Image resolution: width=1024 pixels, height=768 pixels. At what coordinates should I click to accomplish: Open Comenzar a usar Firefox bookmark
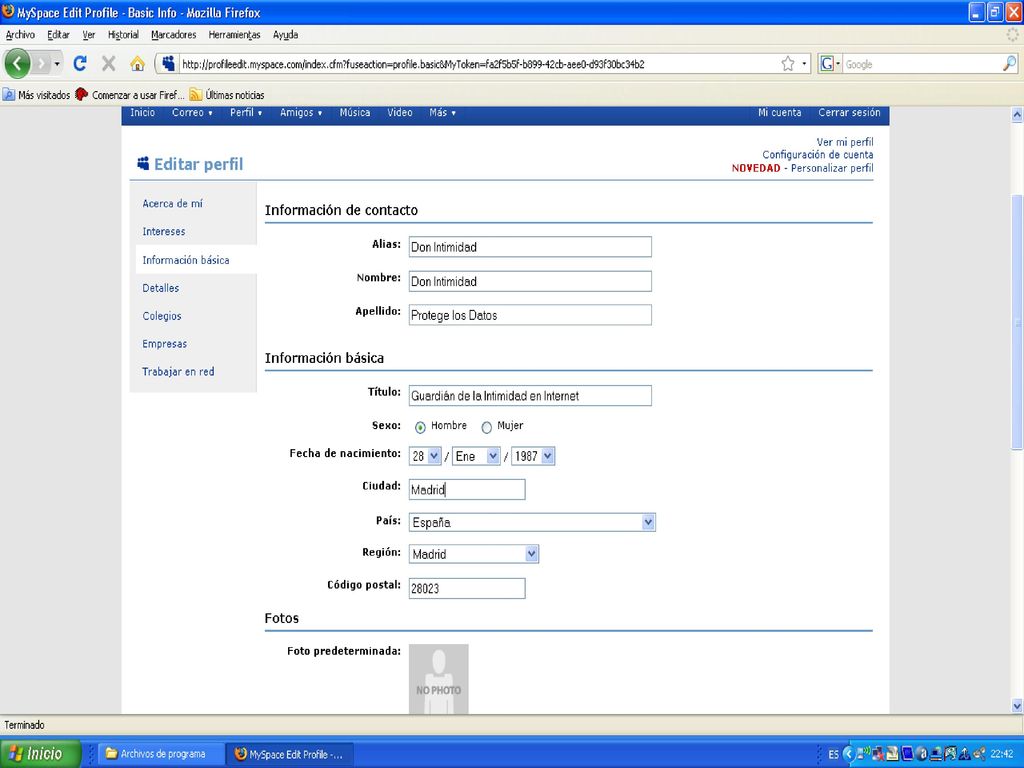click(129, 95)
